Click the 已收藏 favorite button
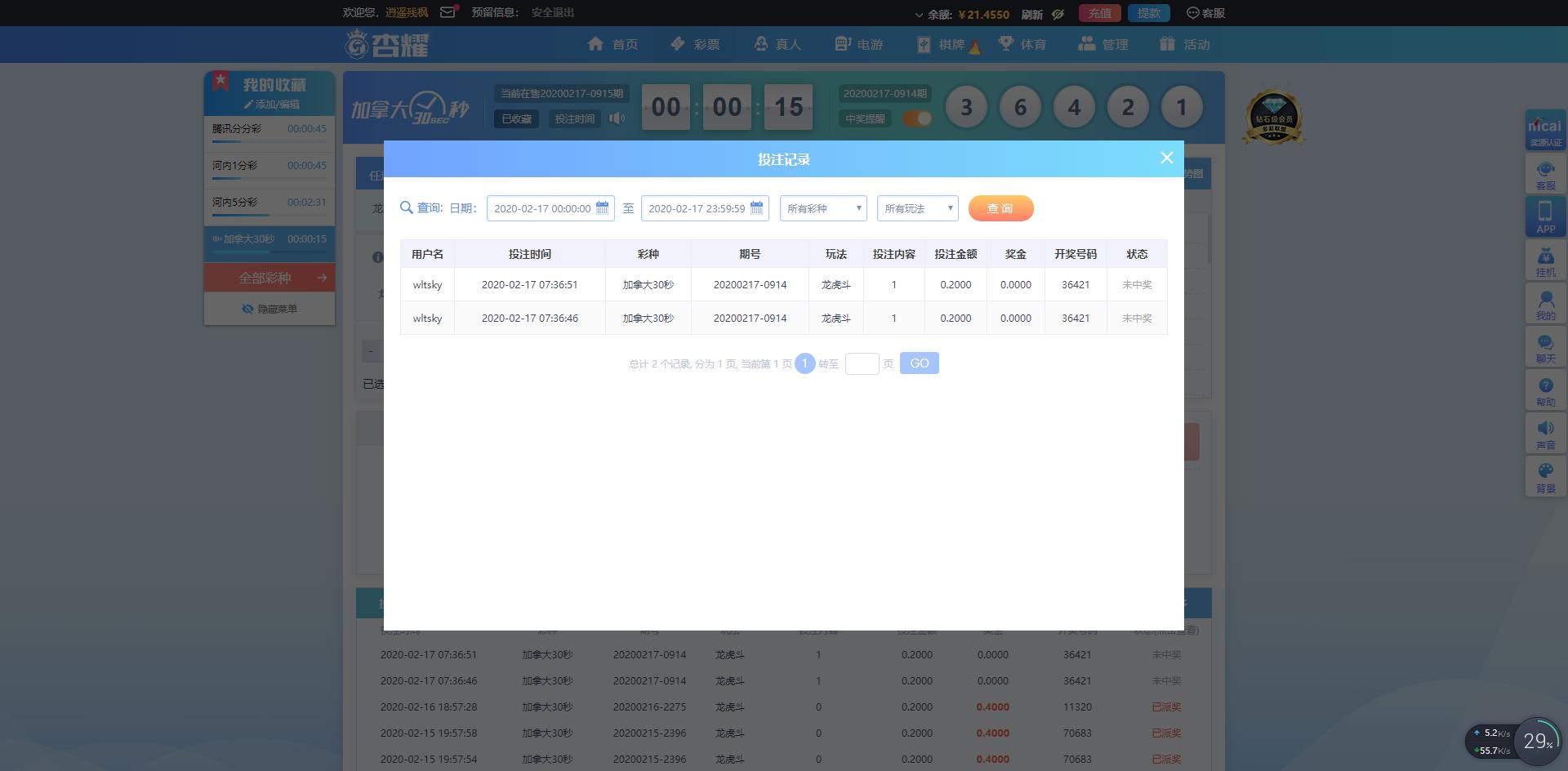 coord(516,118)
